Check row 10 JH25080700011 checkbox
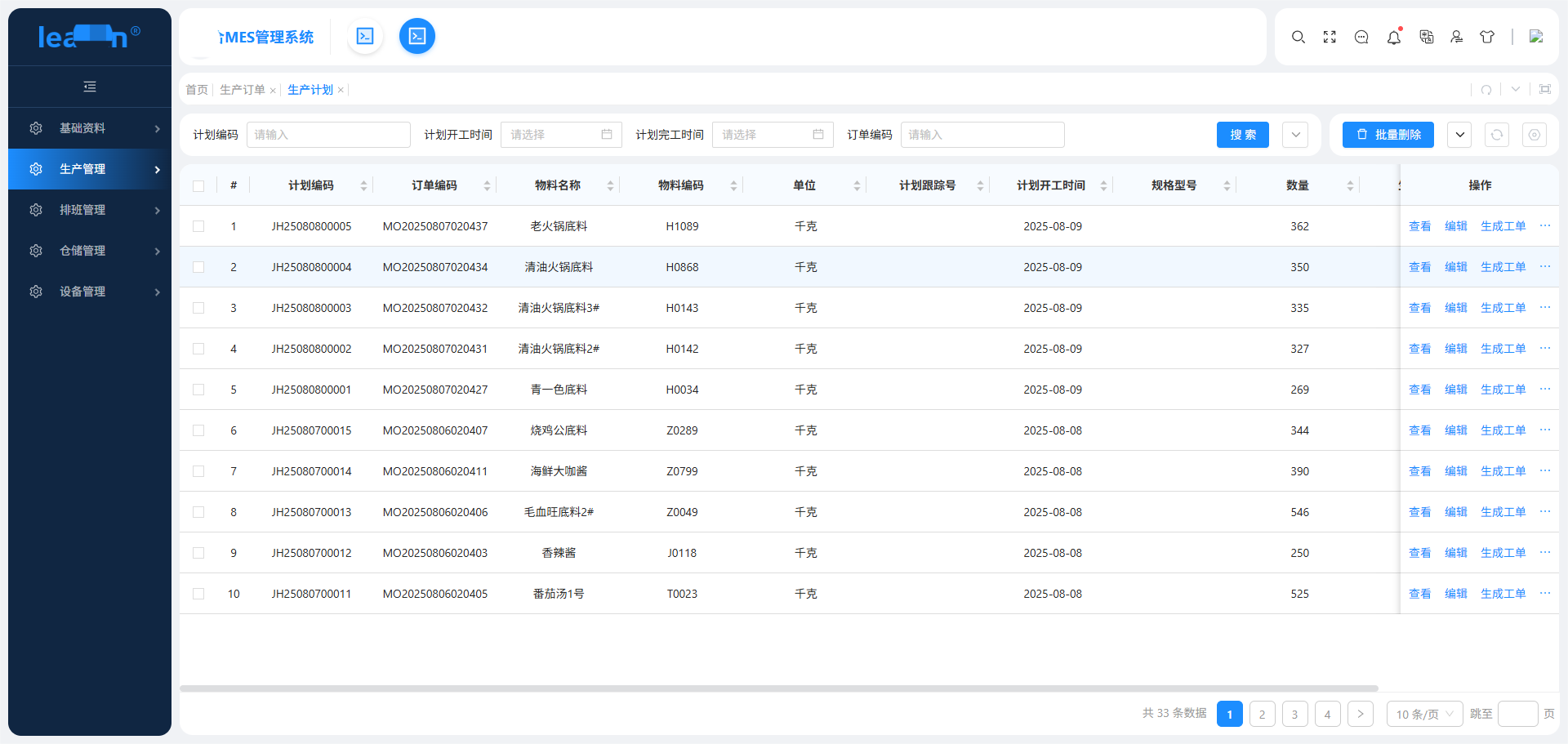Image resolution: width=1568 pixels, height=744 pixels. 198,594
